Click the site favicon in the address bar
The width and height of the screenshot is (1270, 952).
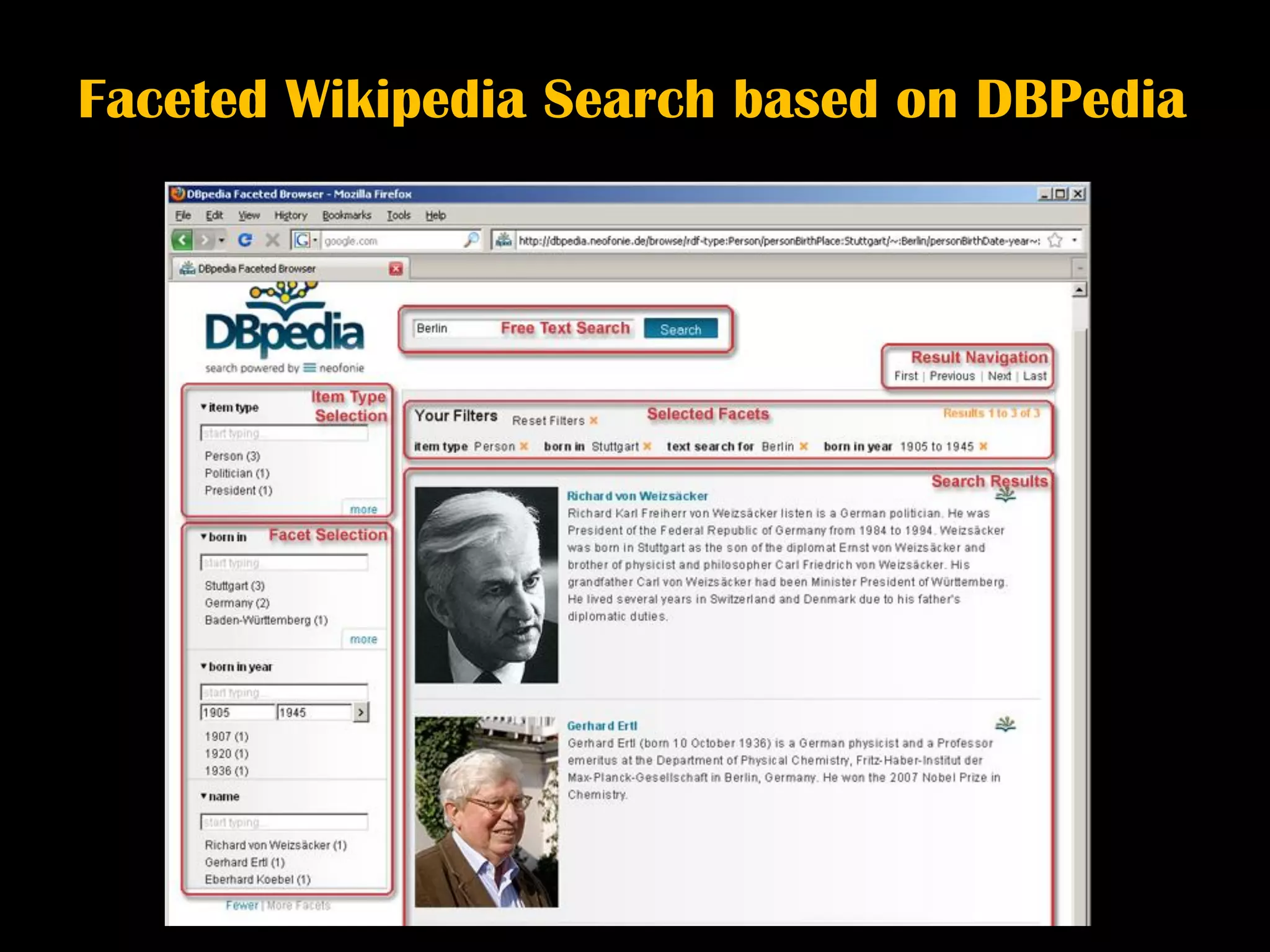[504, 240]
